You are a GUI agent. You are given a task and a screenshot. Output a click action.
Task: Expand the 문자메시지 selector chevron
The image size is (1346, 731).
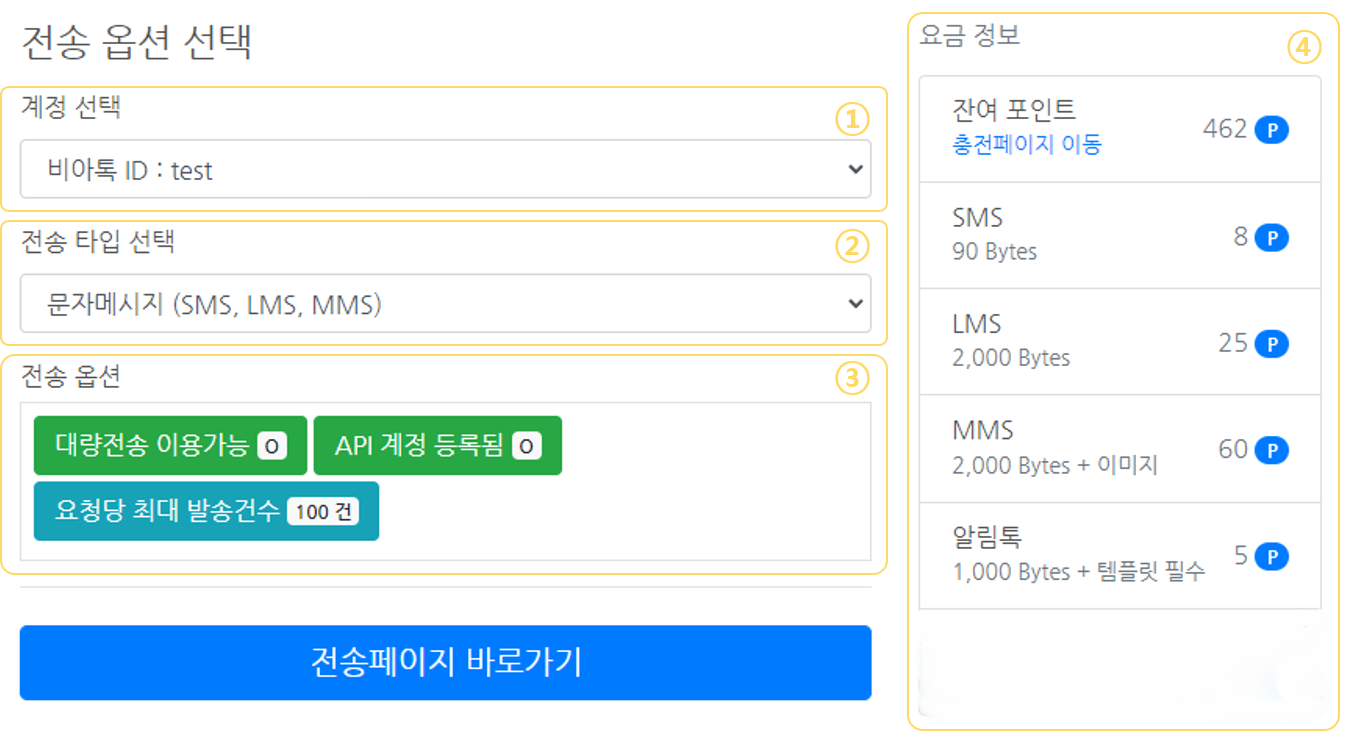855,303
